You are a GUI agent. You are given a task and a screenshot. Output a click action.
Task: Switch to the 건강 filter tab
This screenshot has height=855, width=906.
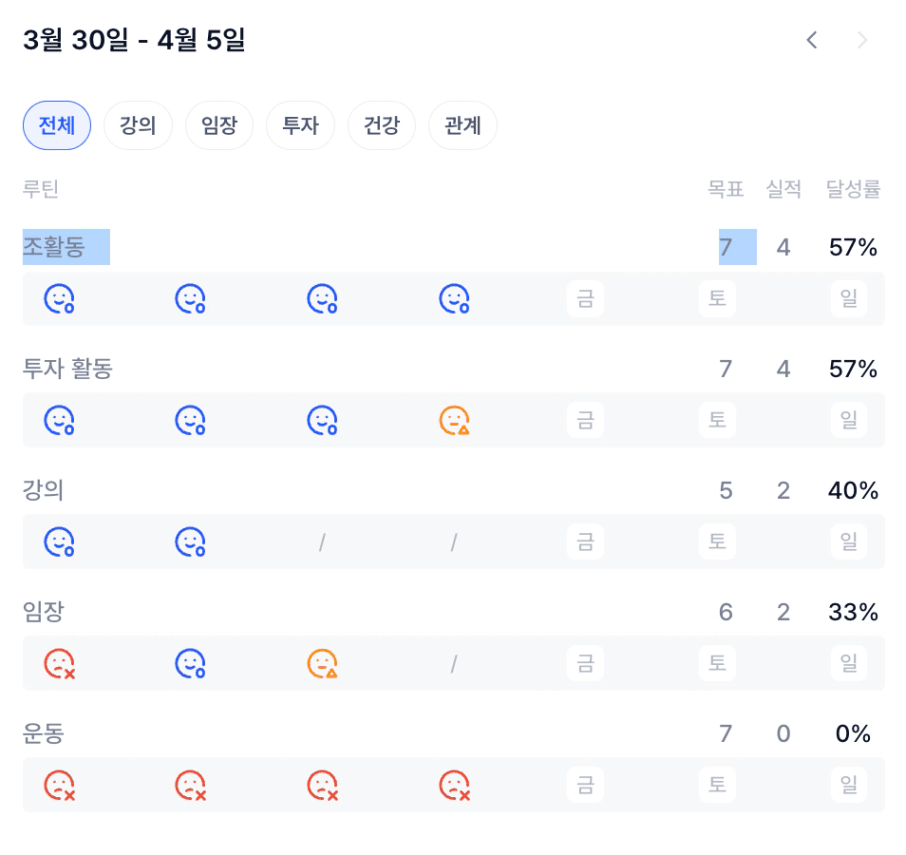click(381, 125)
